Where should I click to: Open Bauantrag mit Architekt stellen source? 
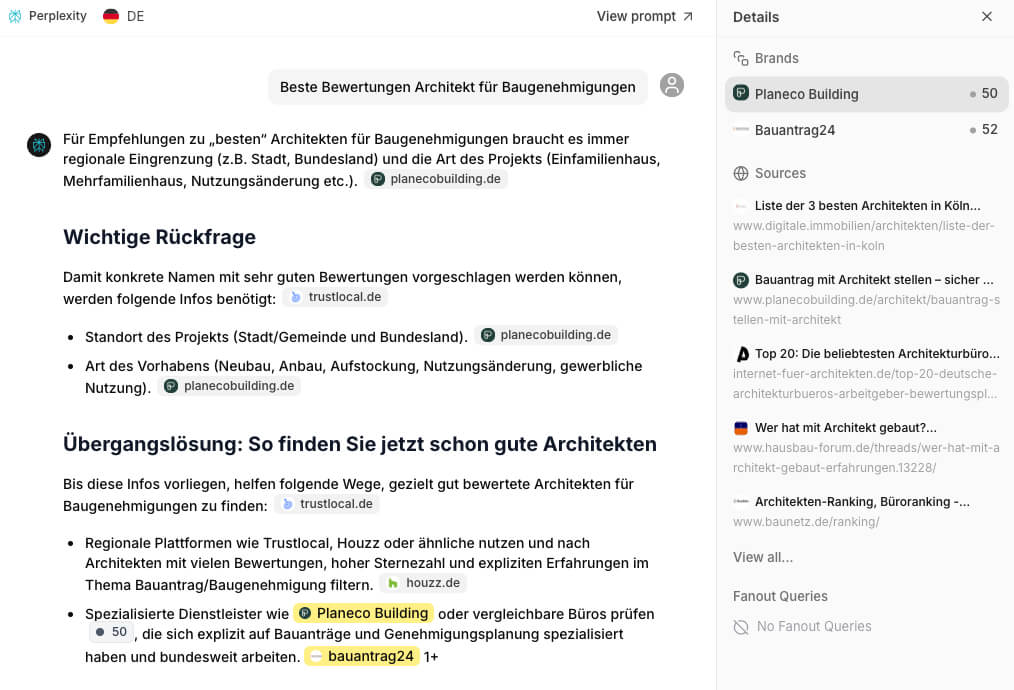(866, 299)
